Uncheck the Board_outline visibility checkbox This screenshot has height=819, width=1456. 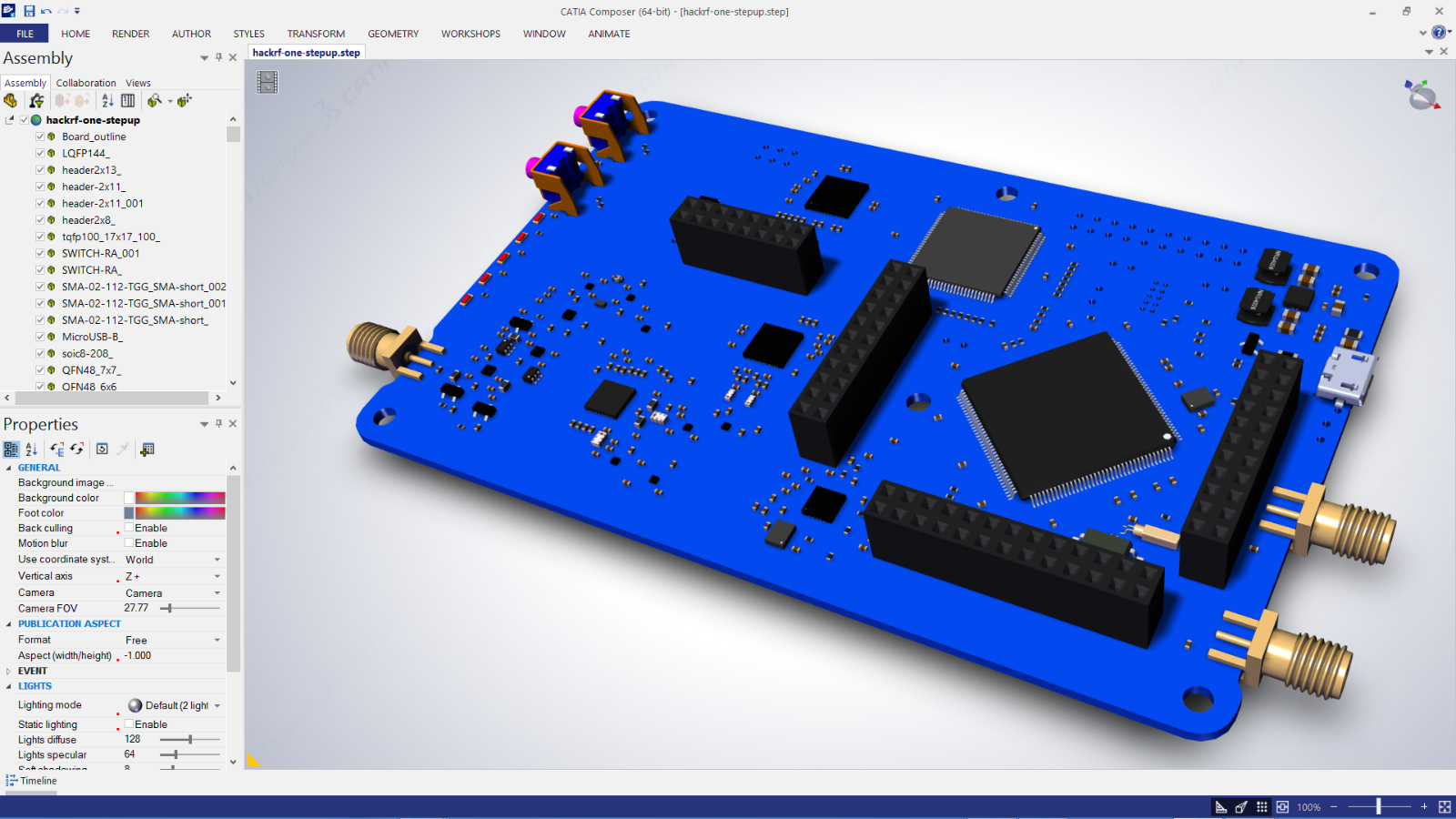[40, 136]
